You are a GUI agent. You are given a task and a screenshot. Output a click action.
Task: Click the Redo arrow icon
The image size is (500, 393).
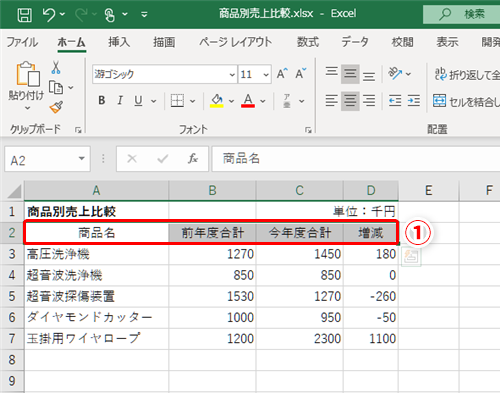click(82, 15)
